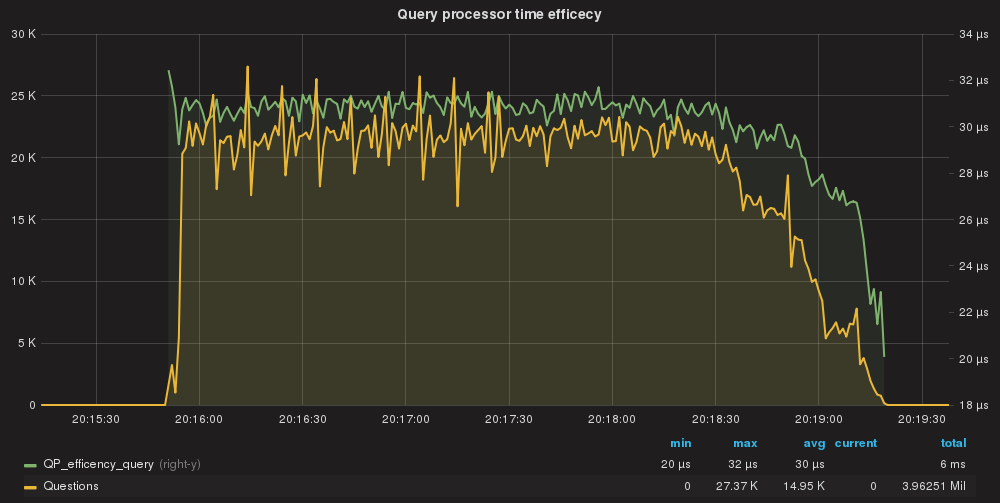The height and width of the screenshot is (503, 1000).
Task: Sort the legend by the min column
Action: (680, 443)
